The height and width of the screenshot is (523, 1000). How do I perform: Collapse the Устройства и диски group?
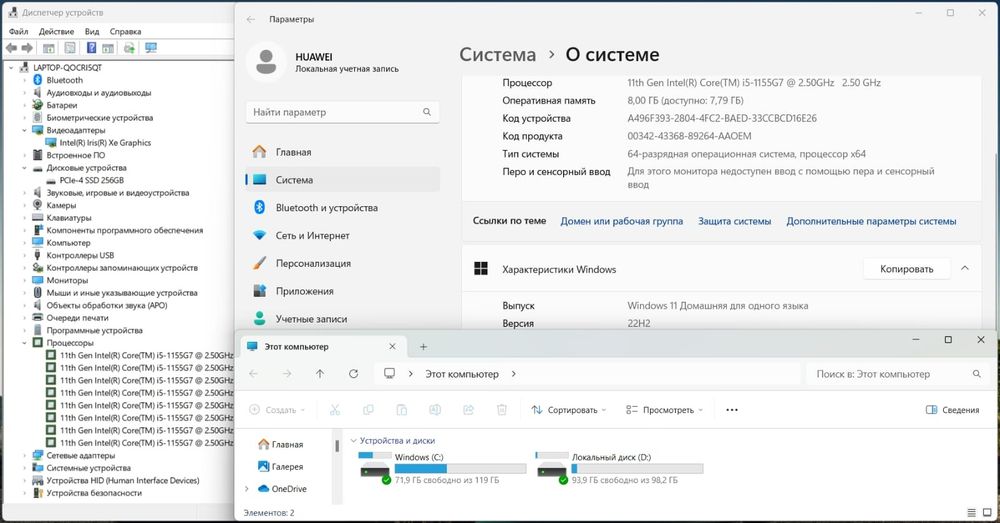click(353, 441)
